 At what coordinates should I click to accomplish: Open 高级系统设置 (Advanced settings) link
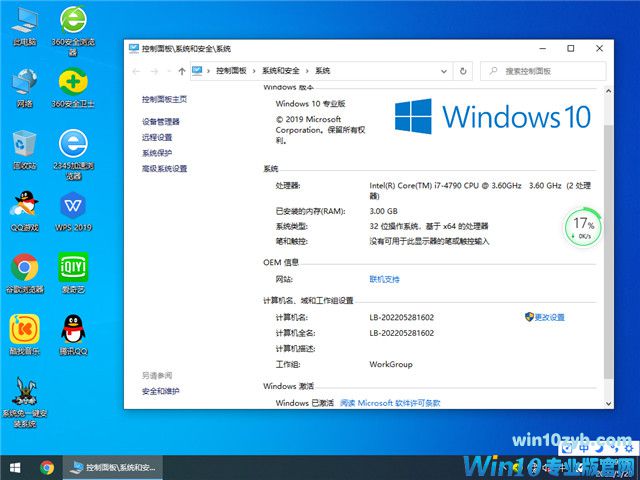(164, 169)
